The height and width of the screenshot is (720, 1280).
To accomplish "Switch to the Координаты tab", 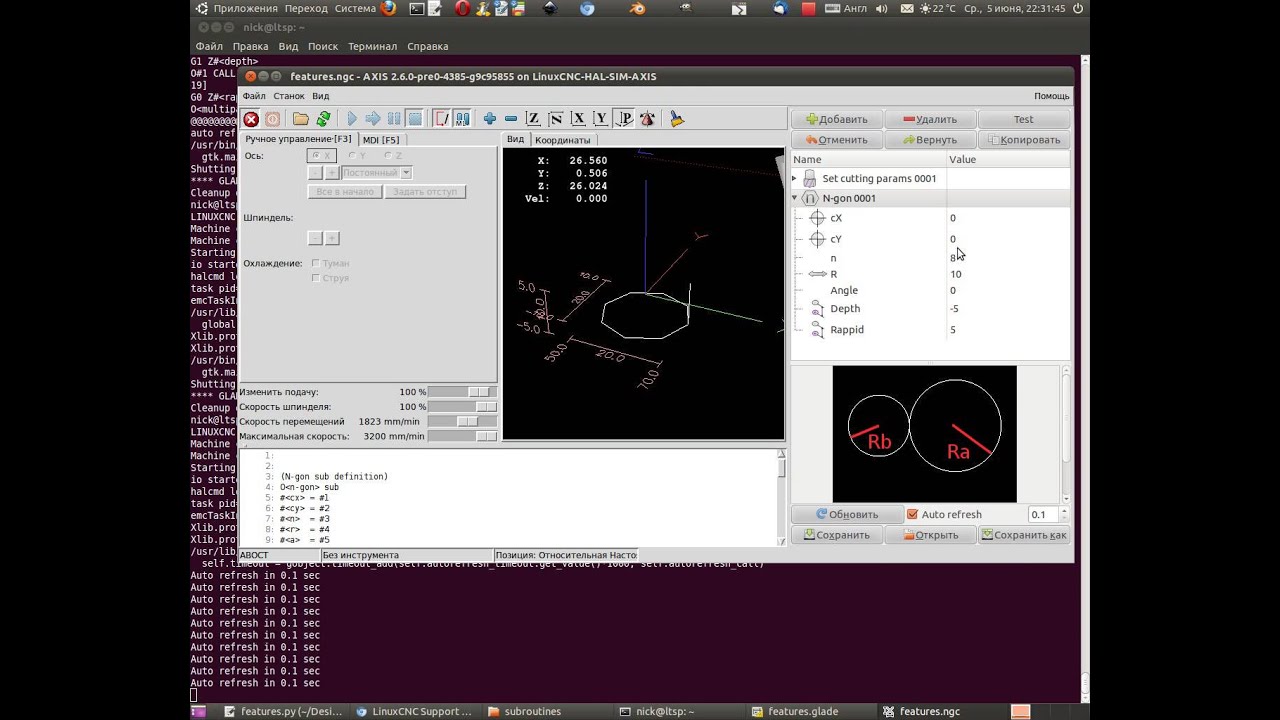I will [x=563, y=140].
